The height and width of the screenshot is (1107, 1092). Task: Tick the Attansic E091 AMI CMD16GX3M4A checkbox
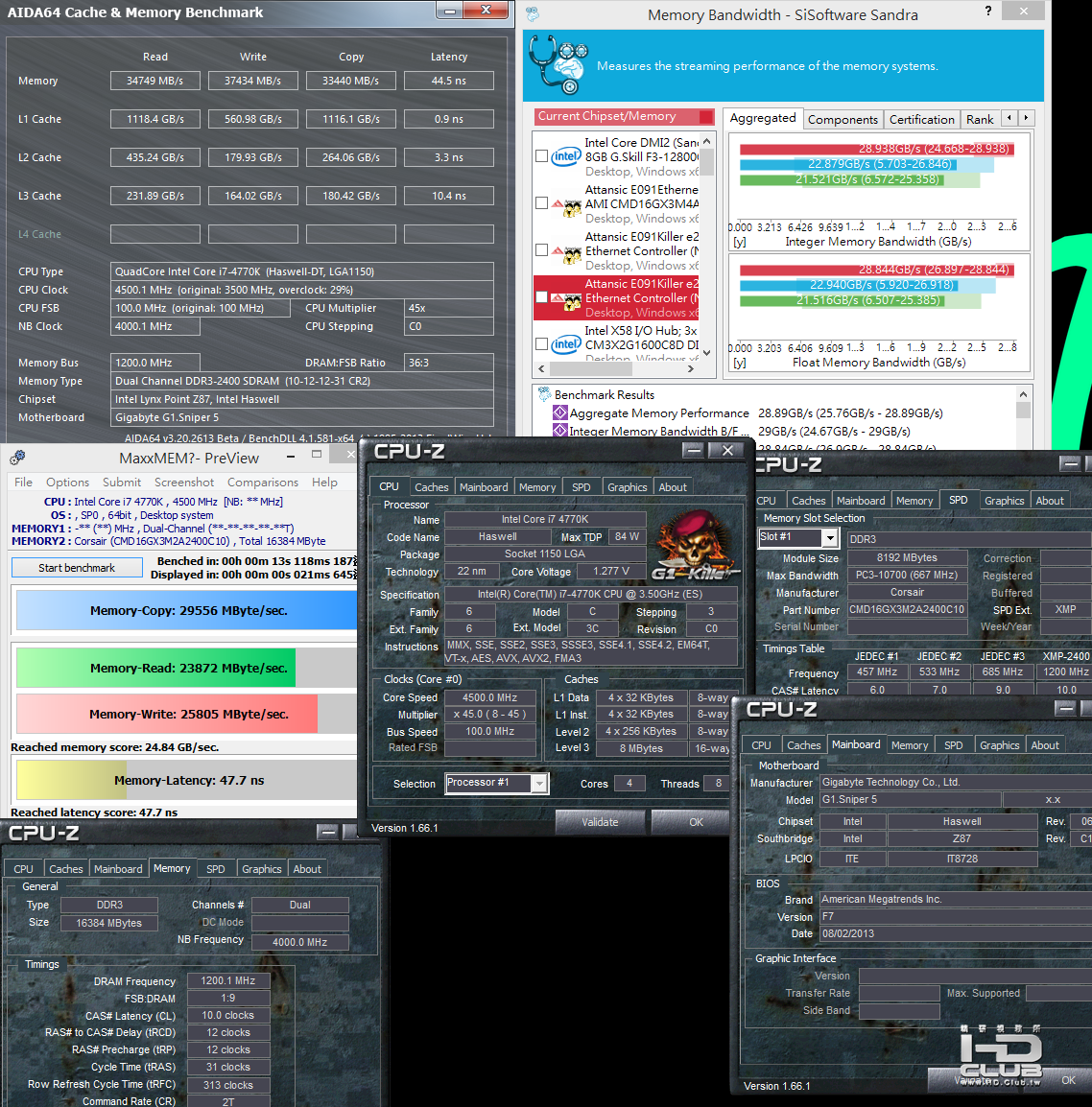[x=542, y=203]
